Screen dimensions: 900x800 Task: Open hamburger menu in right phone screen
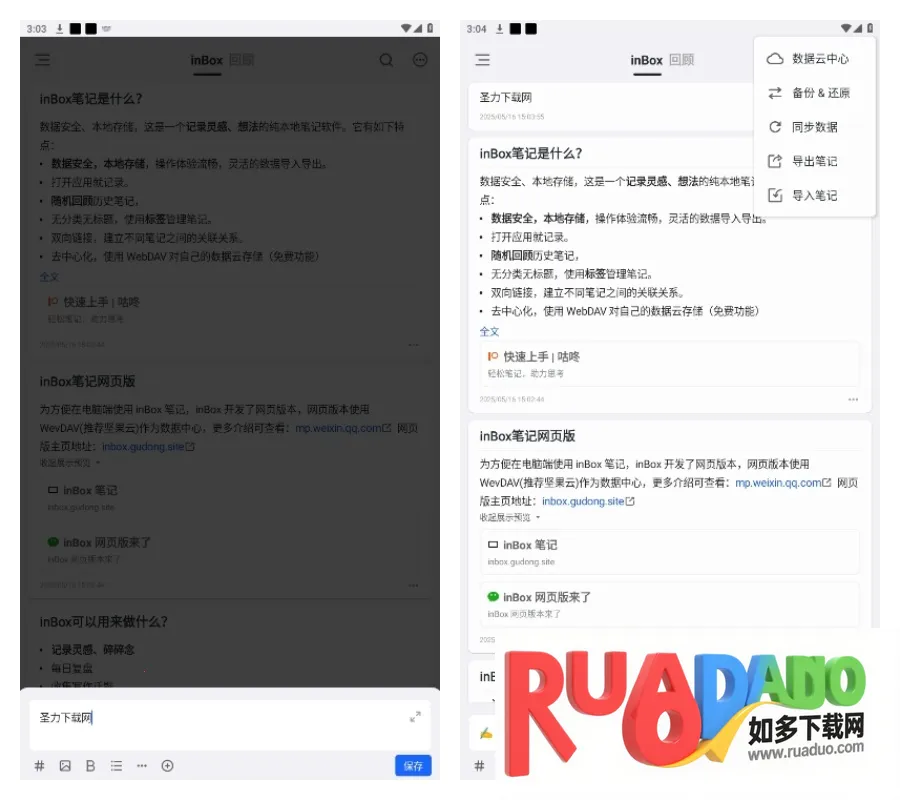coord(483,60)
